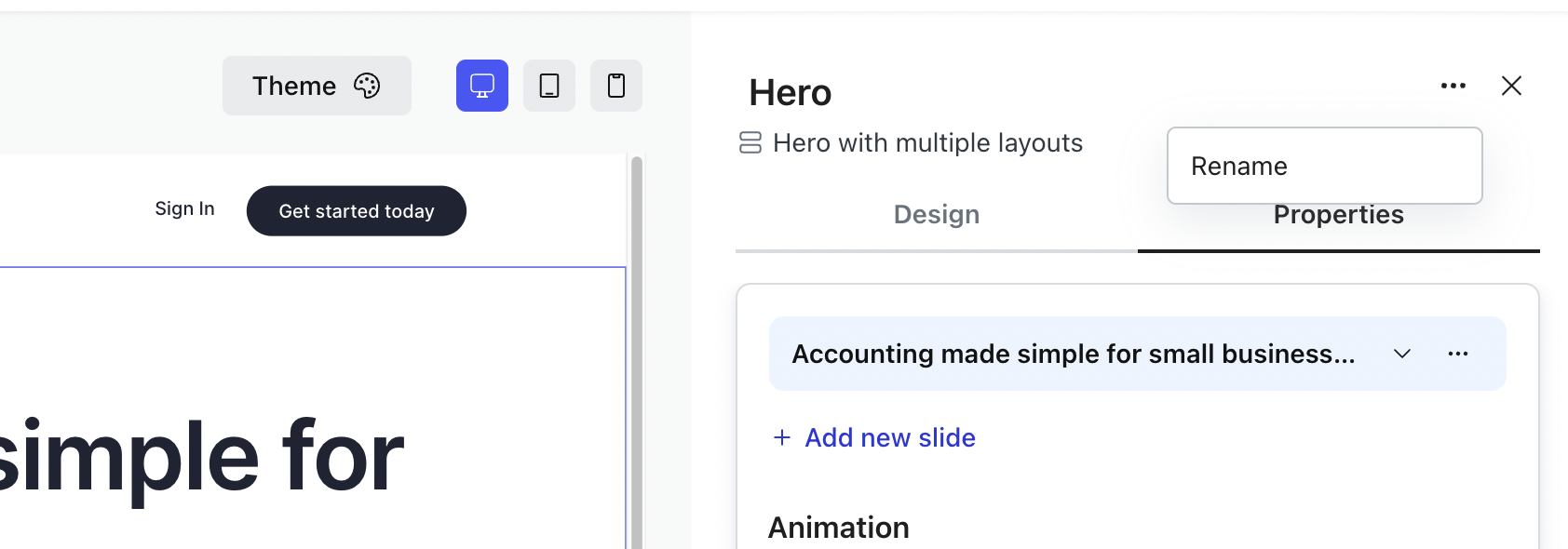Image resolution: width=1568 pixels, height=549 pixels.
Task: Switch to the Properties tab
Action: 1339,215
